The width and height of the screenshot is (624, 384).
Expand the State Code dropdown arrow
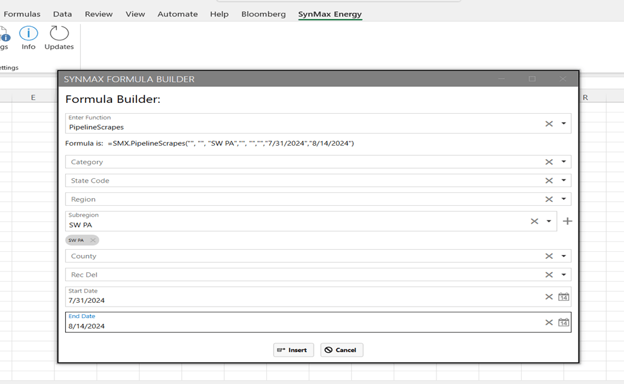click(x=564, y=180)
